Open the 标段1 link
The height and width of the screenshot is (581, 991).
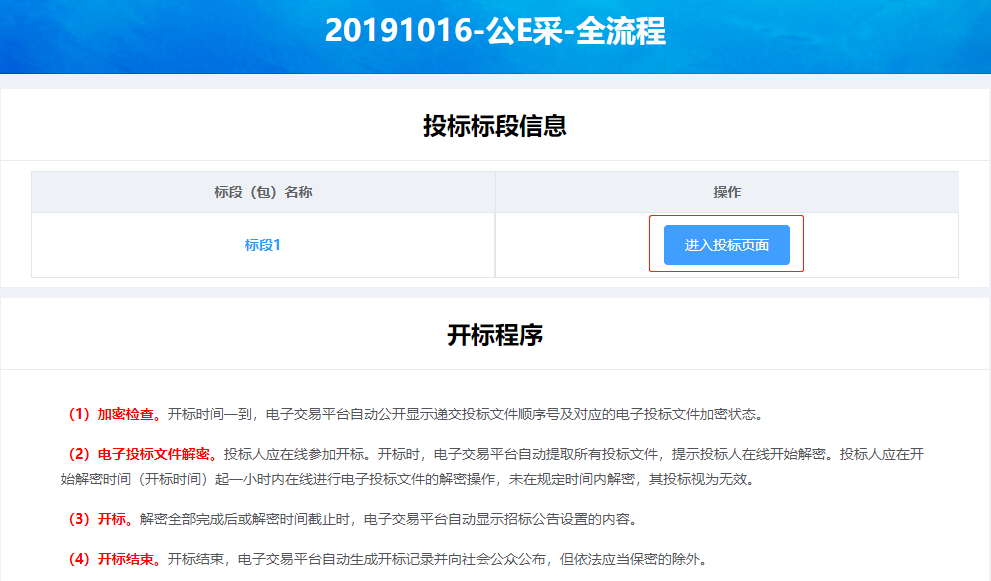(262, 245)
